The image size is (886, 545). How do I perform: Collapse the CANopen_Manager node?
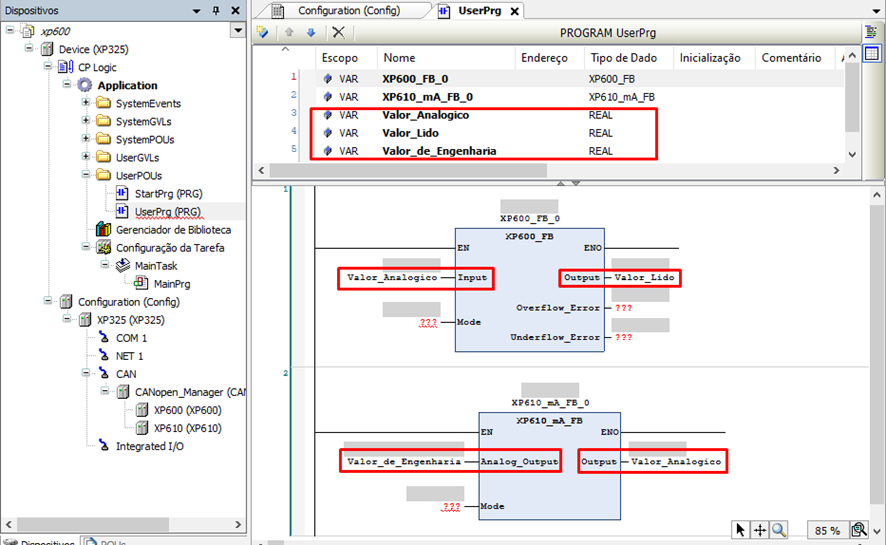pyautogui.click(x=107, y=392)
